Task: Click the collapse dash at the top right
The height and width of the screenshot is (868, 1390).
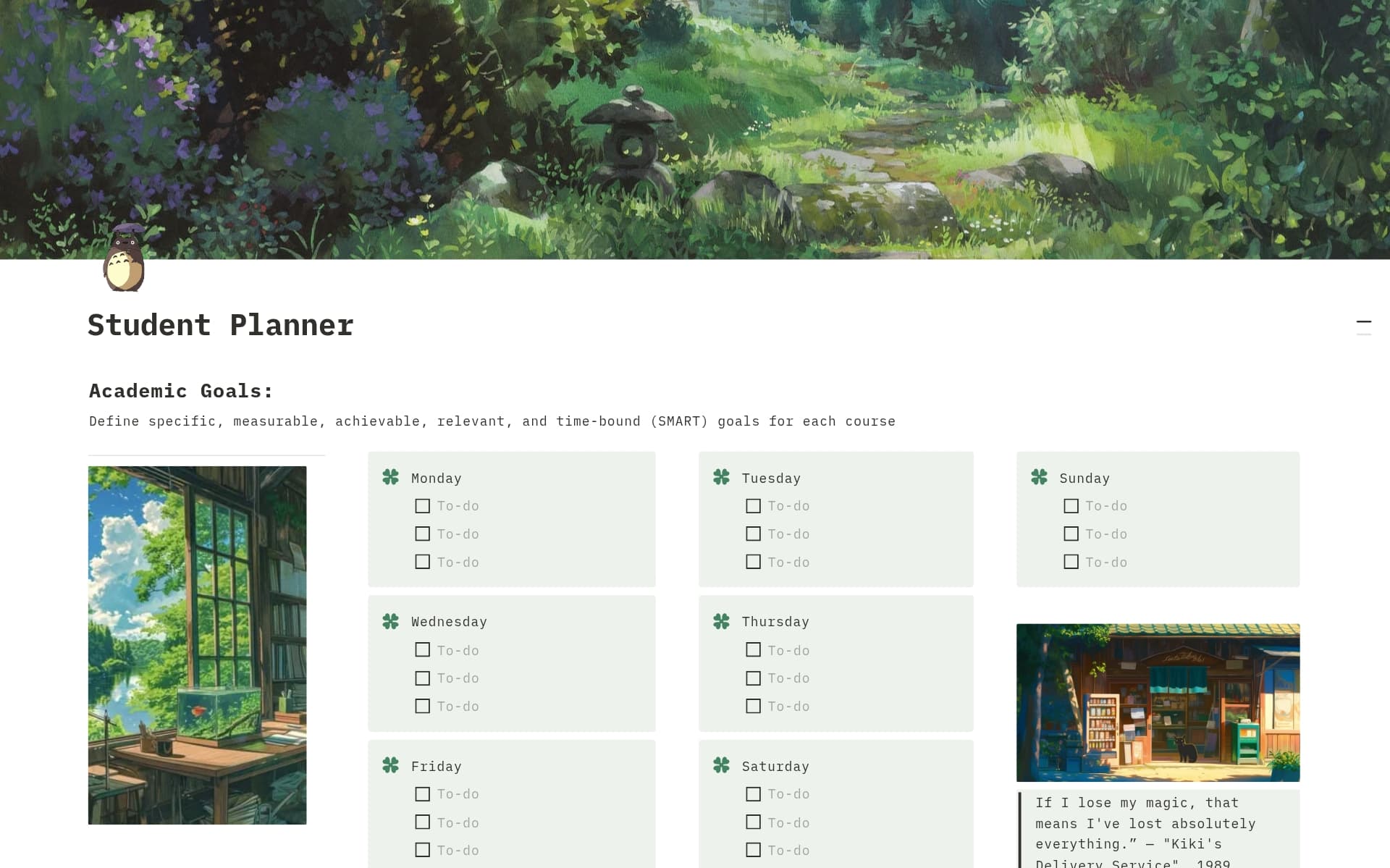Action: coord(1364,323)
